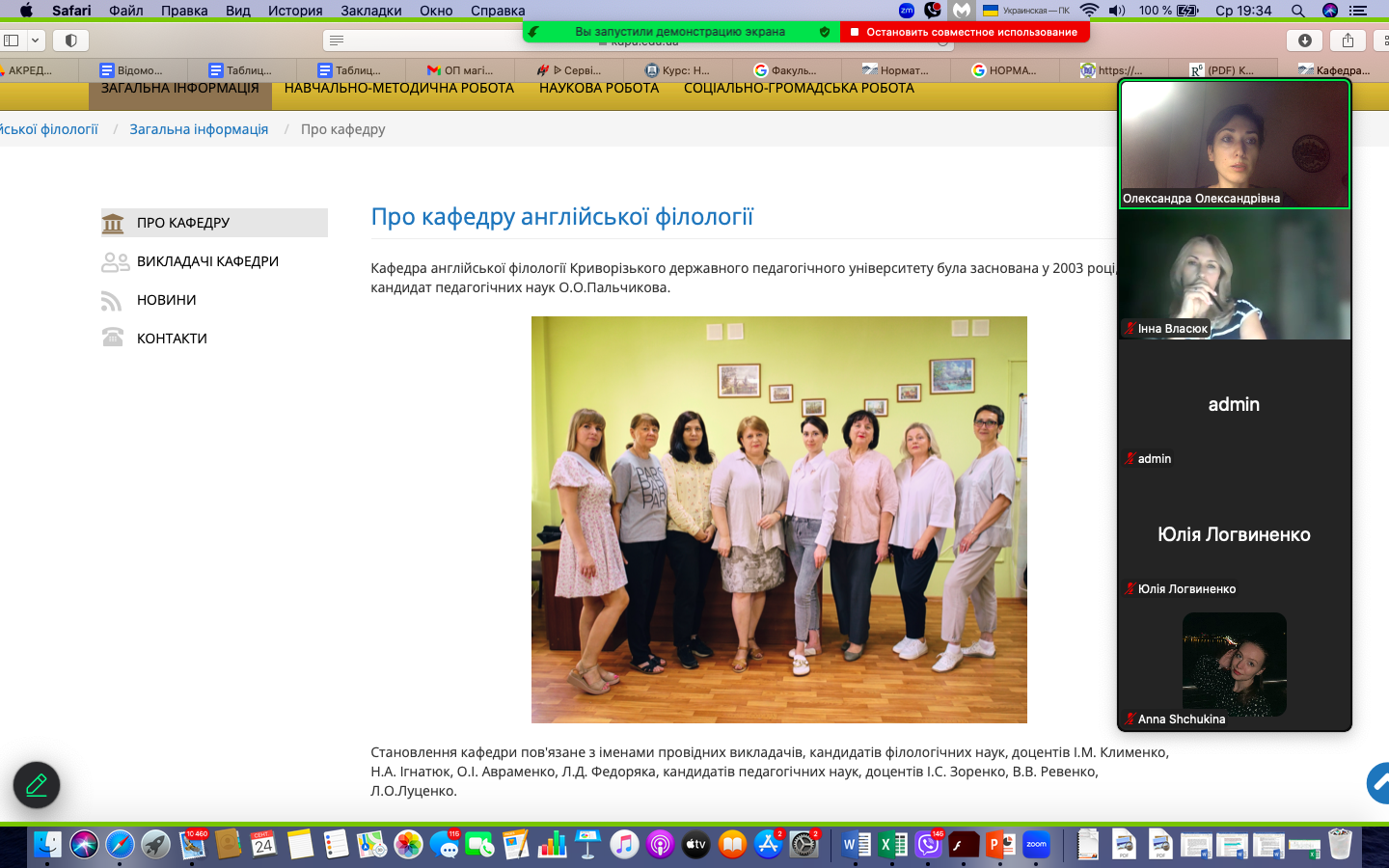Open the sidebar dropdown chevron
Screen dimensions: 1389x868
click(36, 41)
